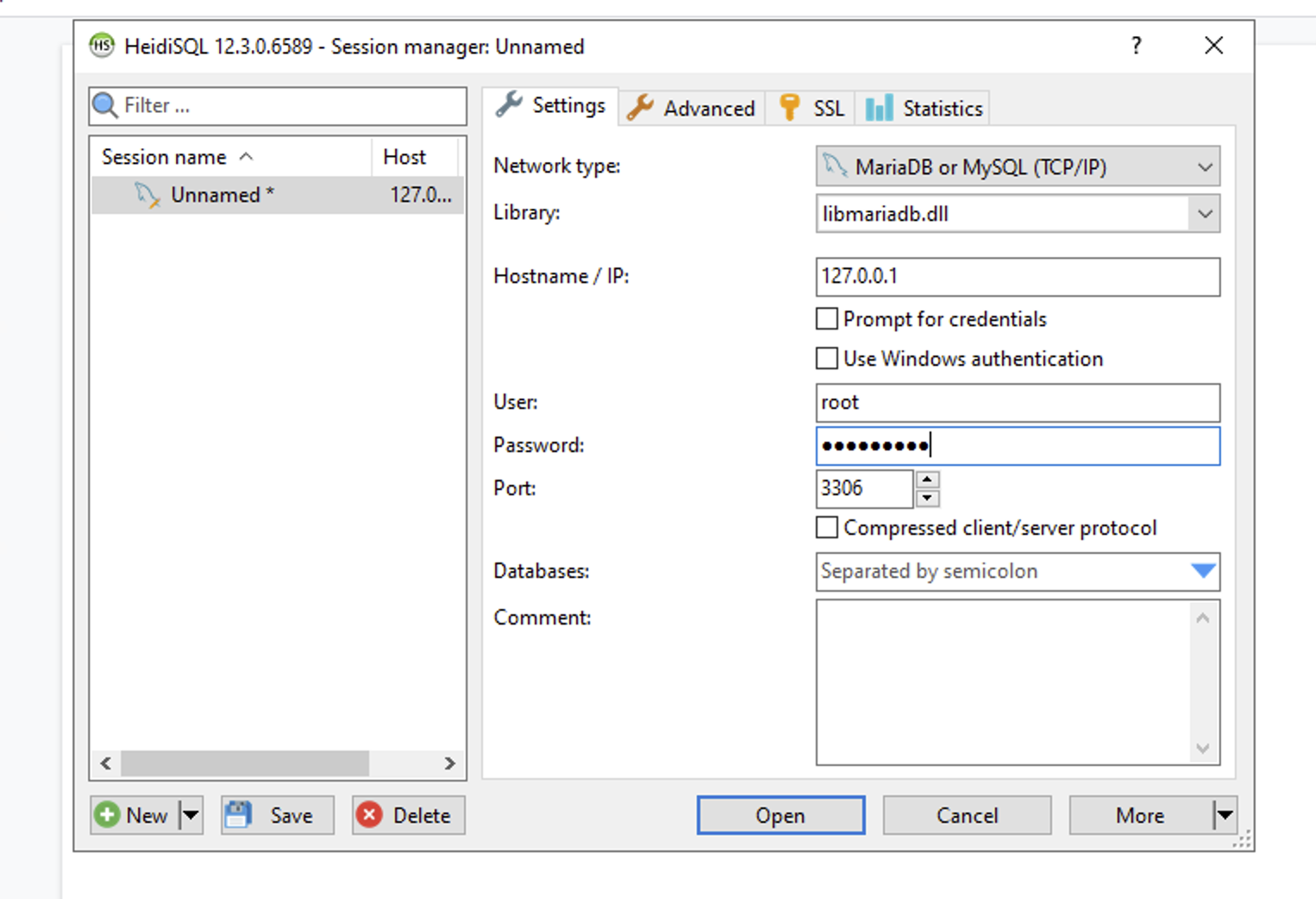The height and width of the screenshot is (899, 1316).
Task: Open the Statistics tab
Action: click(924, 108)
